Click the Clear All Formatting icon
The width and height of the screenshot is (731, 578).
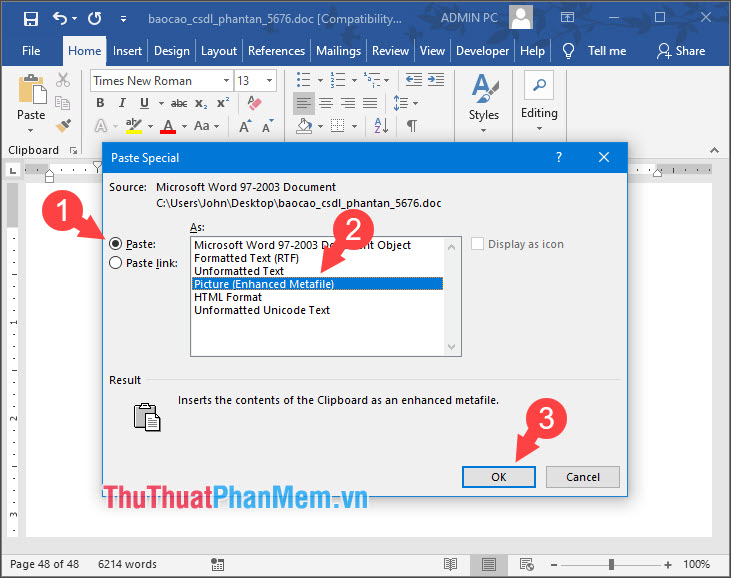[x=253, y=103]
